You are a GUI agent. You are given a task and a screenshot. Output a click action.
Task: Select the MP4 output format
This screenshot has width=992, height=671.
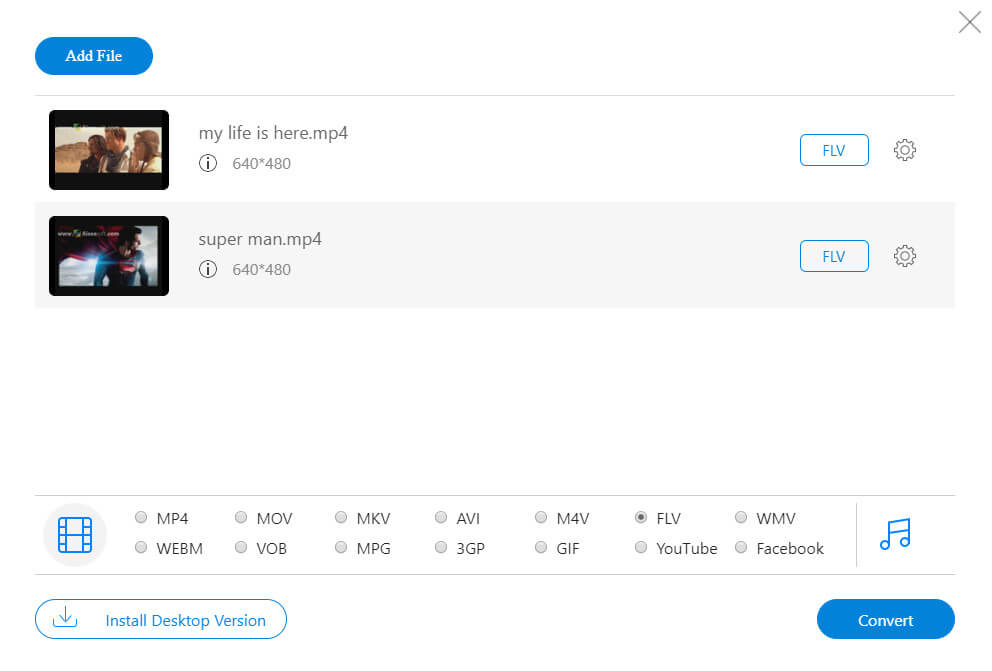(141, 518)
